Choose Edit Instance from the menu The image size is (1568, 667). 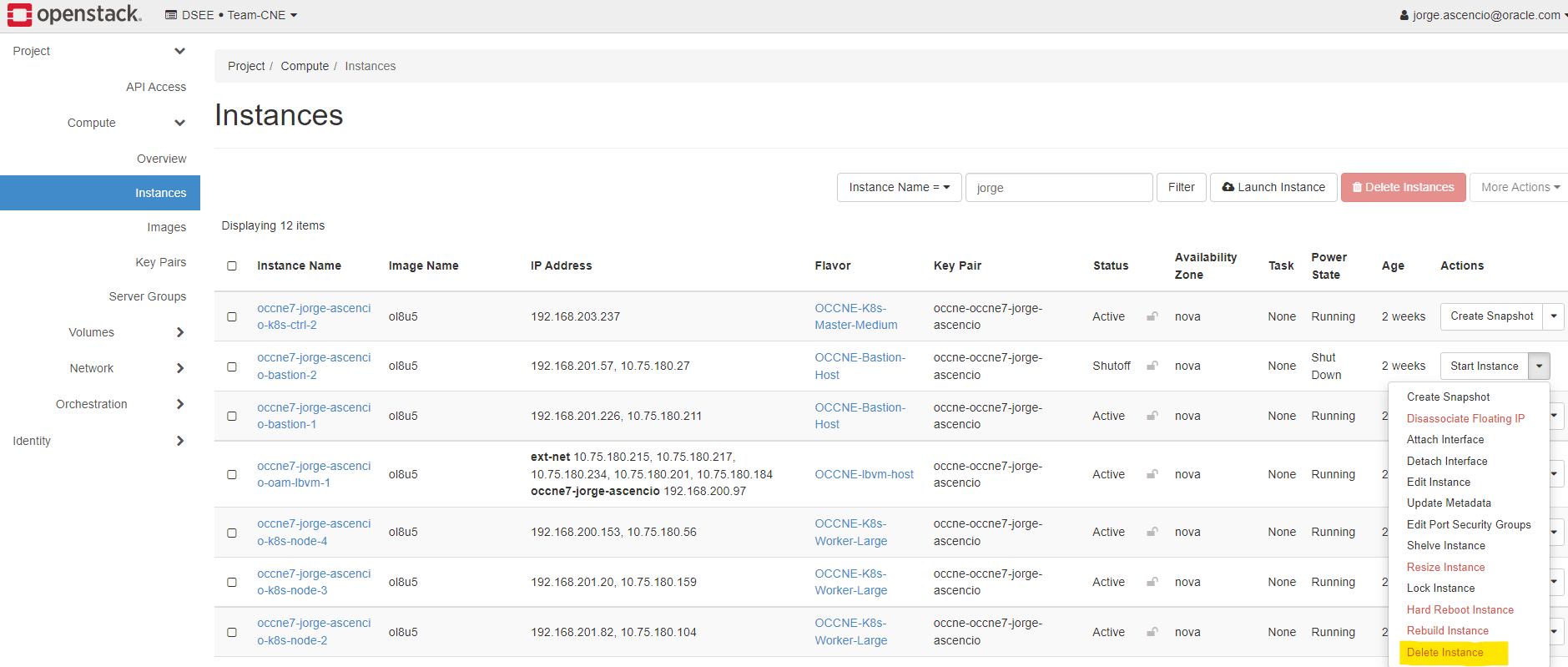[x=1439, y=482]
